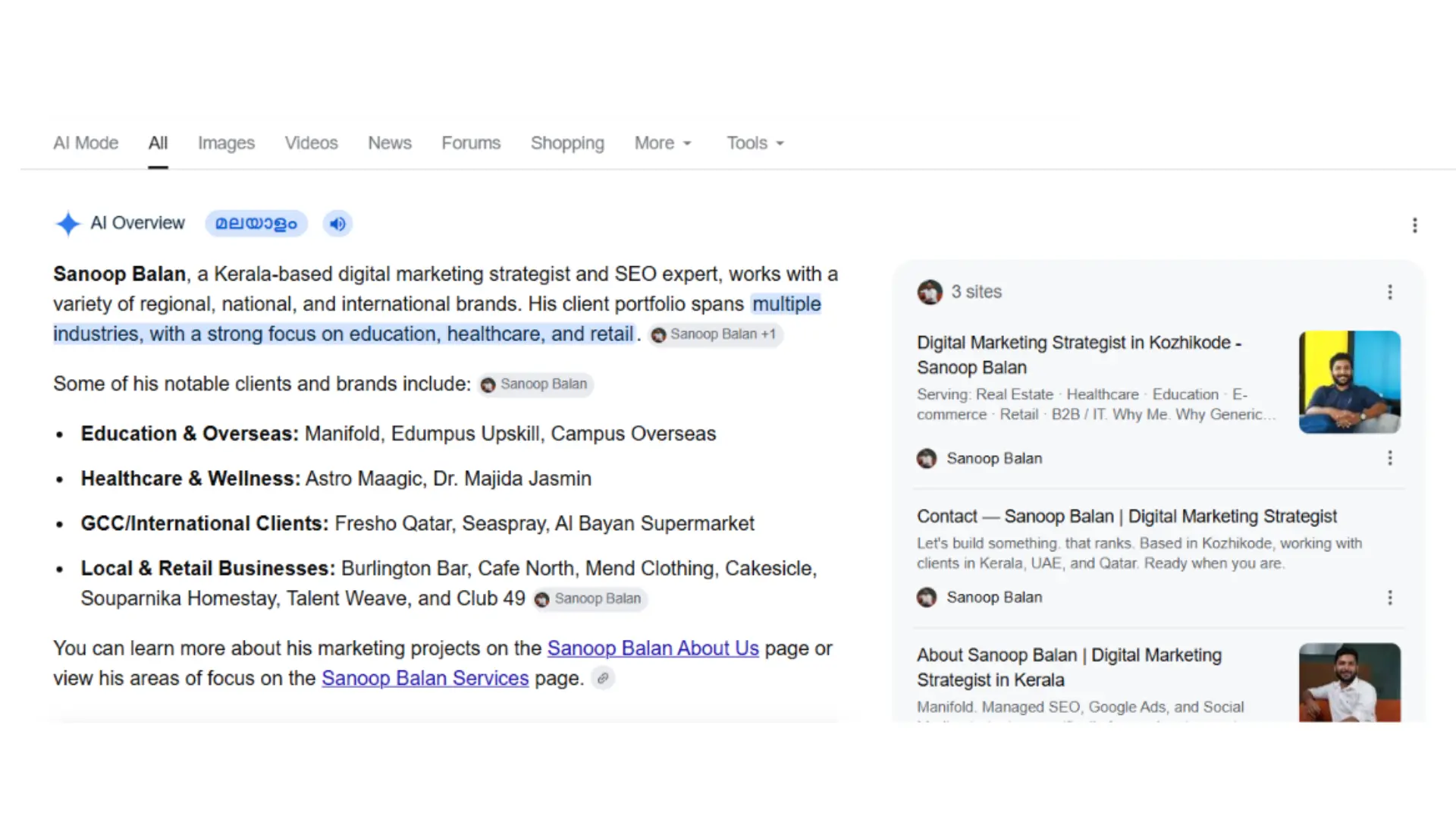Click GCC/International Clients bullet heading
This screenshot has height=819, width=1456.
pos(205,523)
